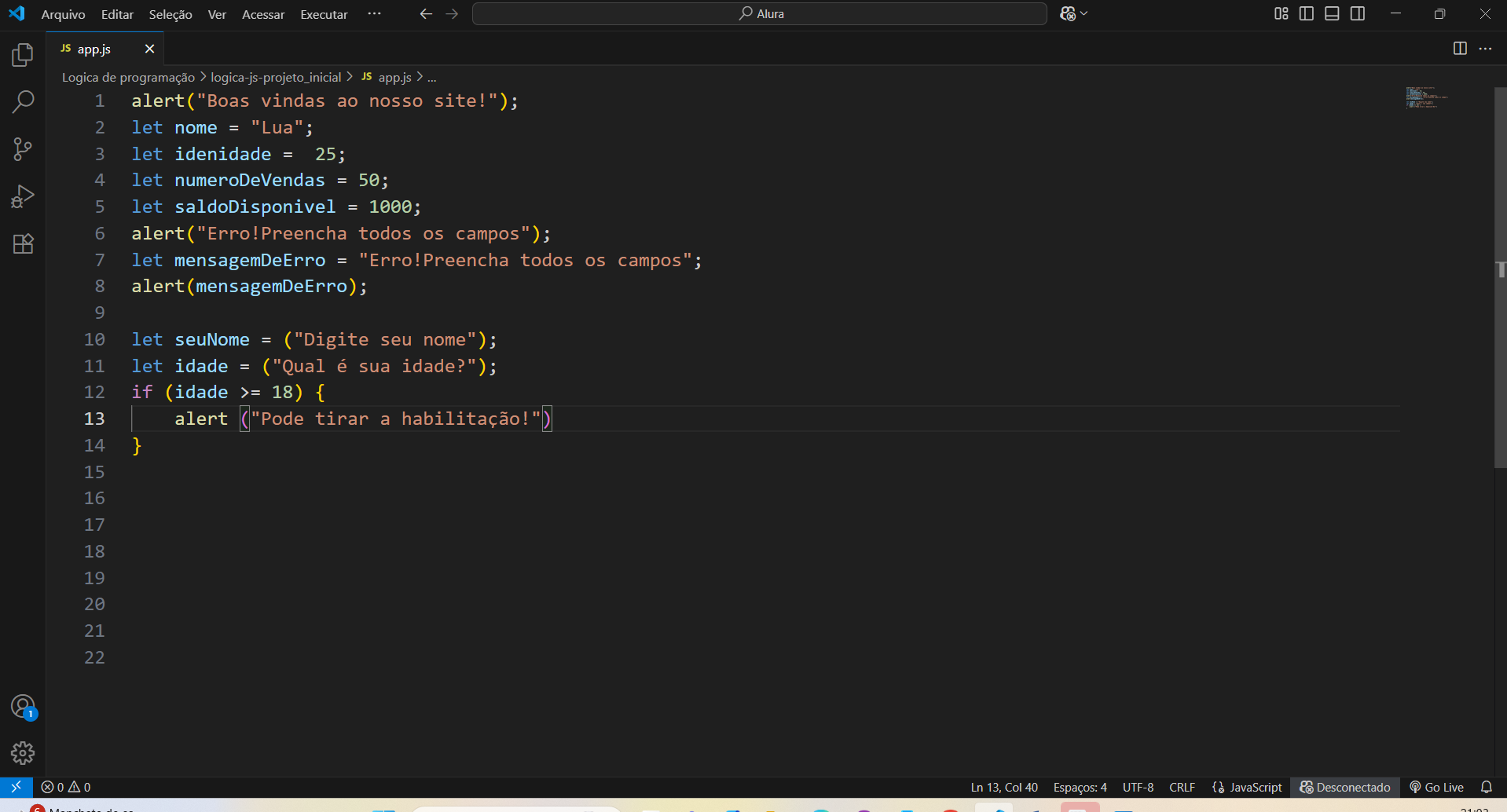This screenshot has width=1507, height=812.
Task: Click the if keyword on line 12
Action: click(x=142, y=392)
